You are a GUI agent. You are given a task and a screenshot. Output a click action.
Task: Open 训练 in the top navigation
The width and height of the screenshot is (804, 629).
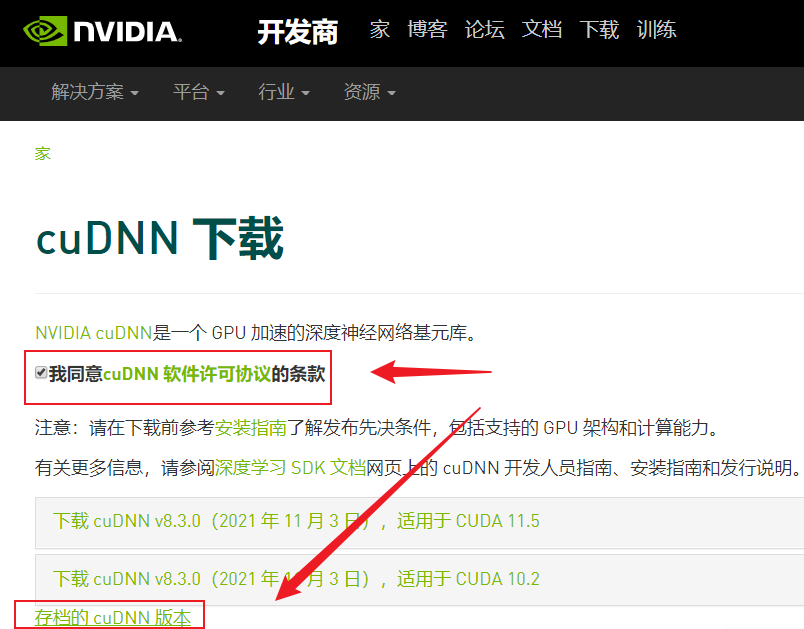(656, 29)
